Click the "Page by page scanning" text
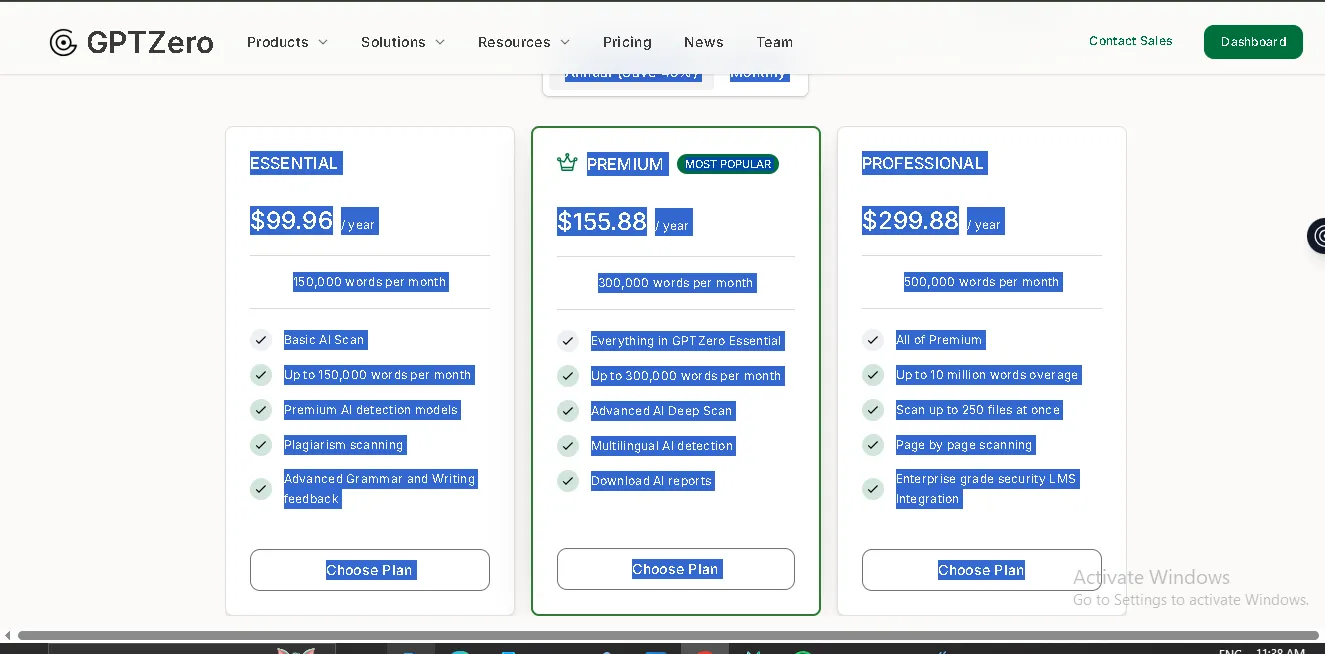This screenshot has height=654, width=1325. point(964,445)
